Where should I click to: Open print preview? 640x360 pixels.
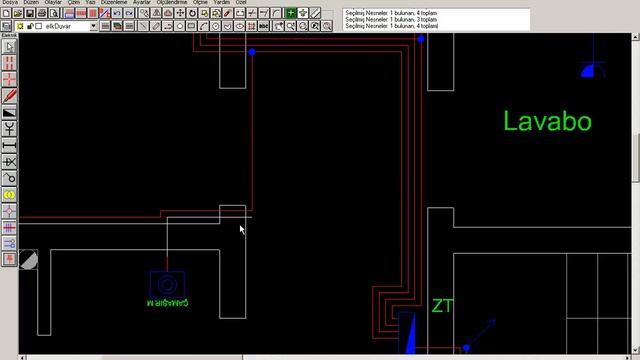(x=54, y=13)
